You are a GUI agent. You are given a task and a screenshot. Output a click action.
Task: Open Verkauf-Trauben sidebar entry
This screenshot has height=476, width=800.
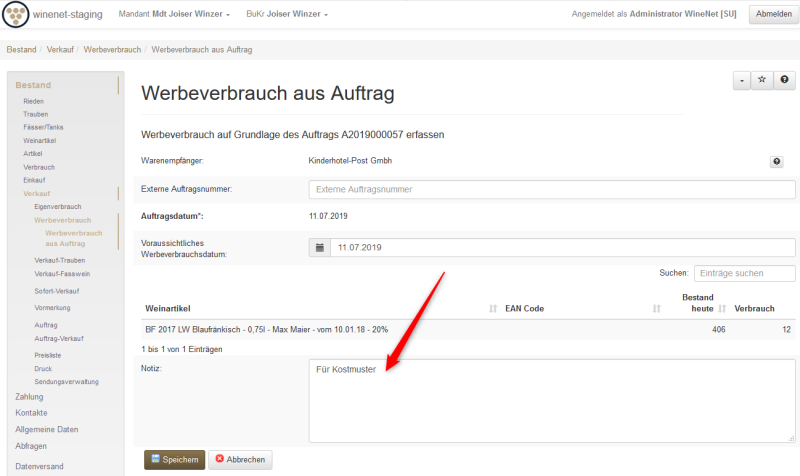[60, 260]
